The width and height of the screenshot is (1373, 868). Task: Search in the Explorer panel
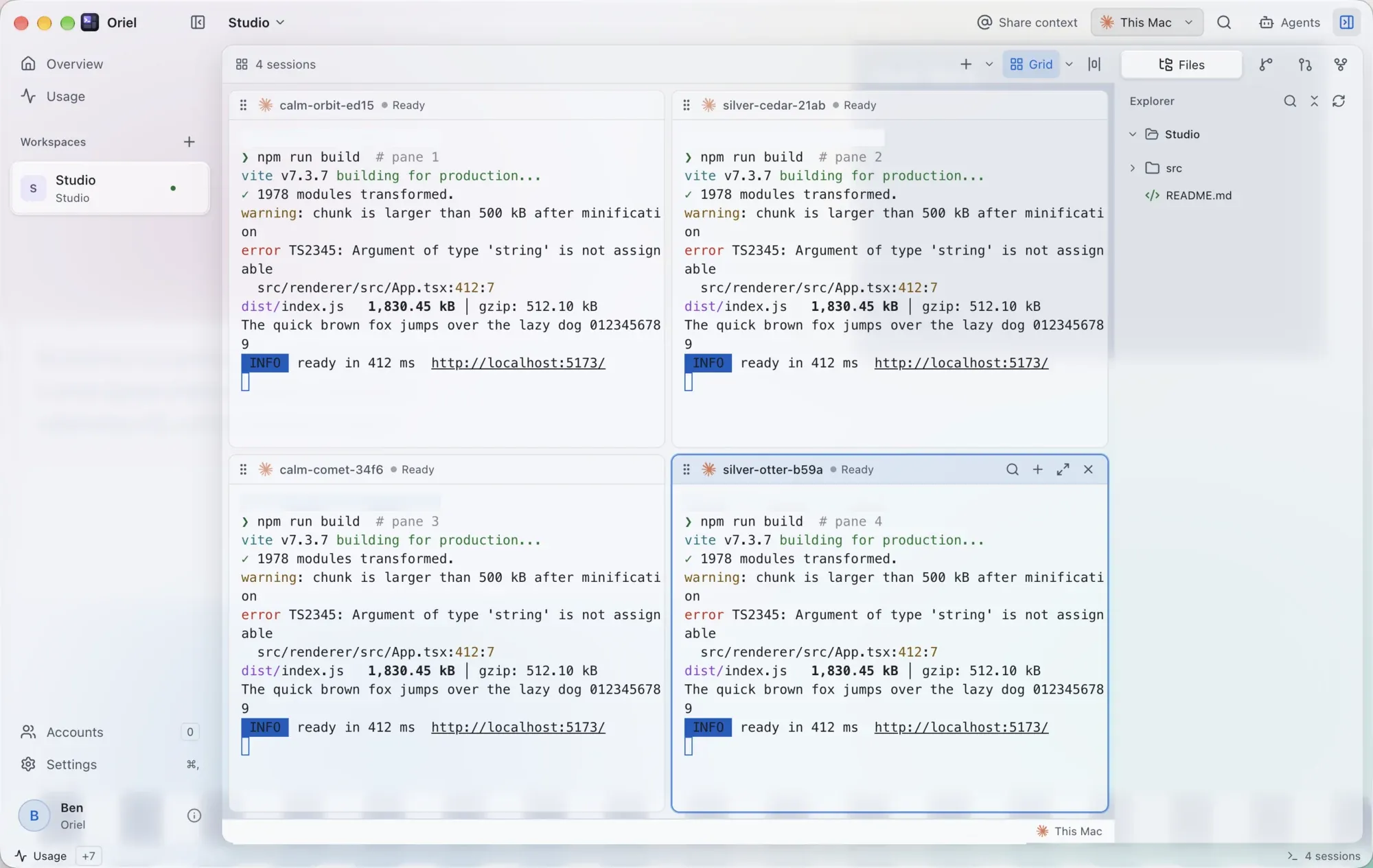1290,102
